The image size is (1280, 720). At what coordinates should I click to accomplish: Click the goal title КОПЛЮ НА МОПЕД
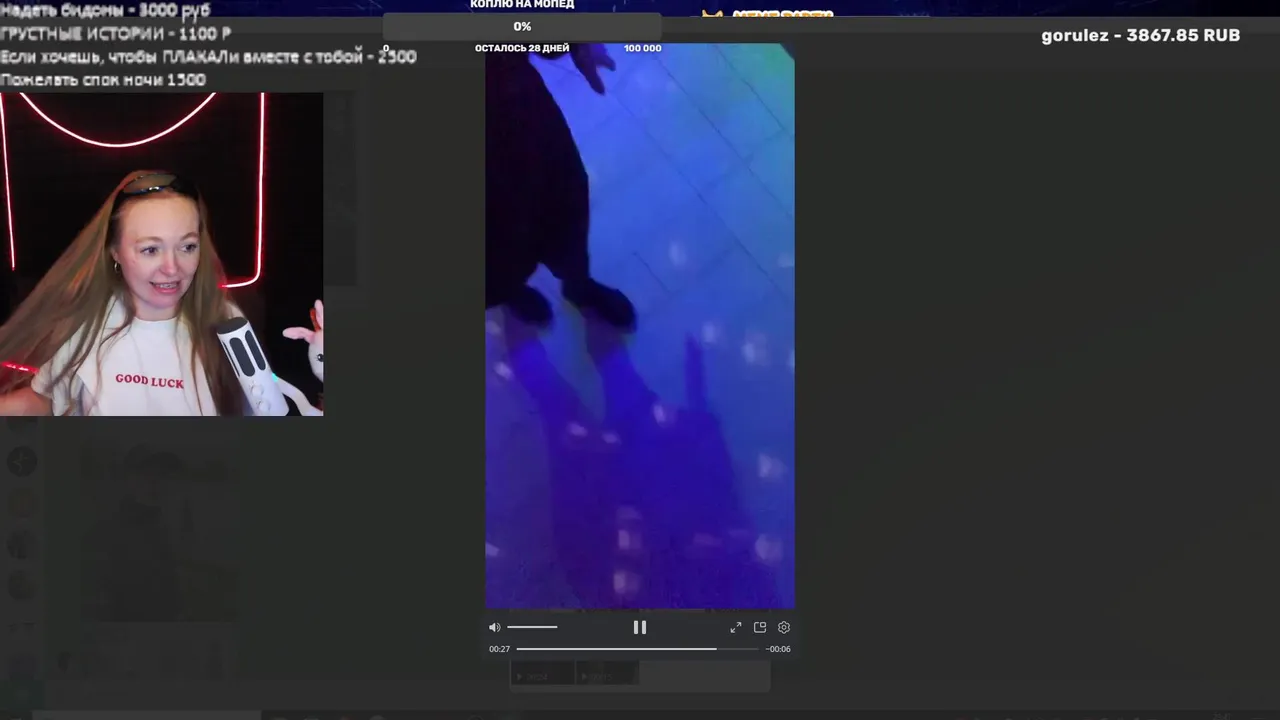[522, 5]
